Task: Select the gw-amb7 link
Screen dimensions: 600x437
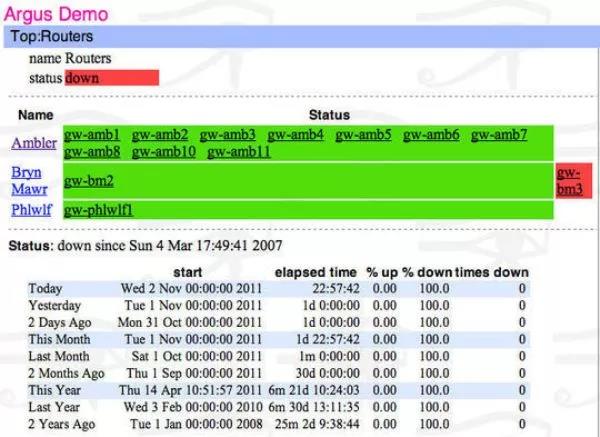Action: click(499, 135)
